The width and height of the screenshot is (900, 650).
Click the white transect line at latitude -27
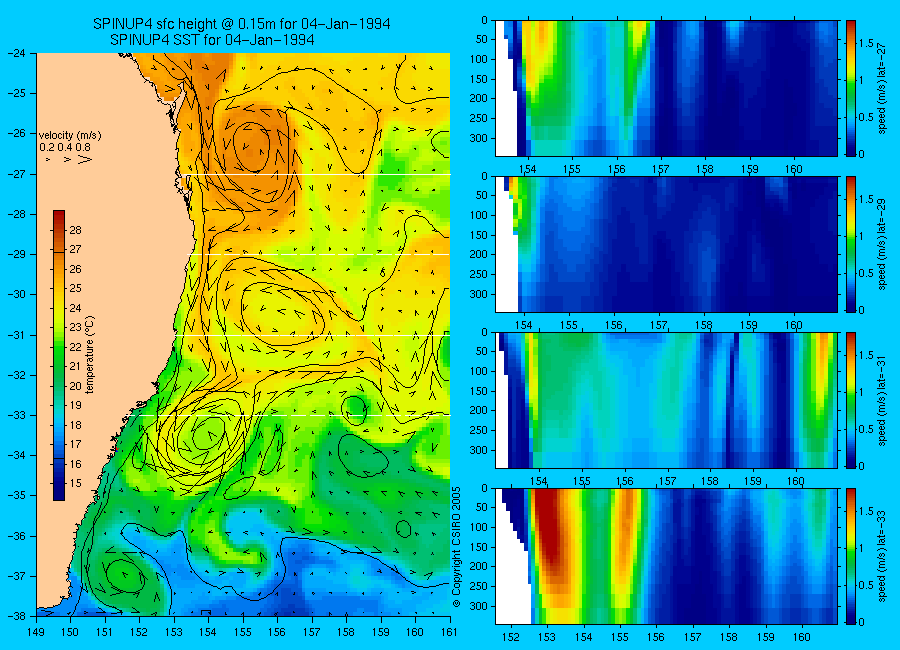[x=319, y=175]
